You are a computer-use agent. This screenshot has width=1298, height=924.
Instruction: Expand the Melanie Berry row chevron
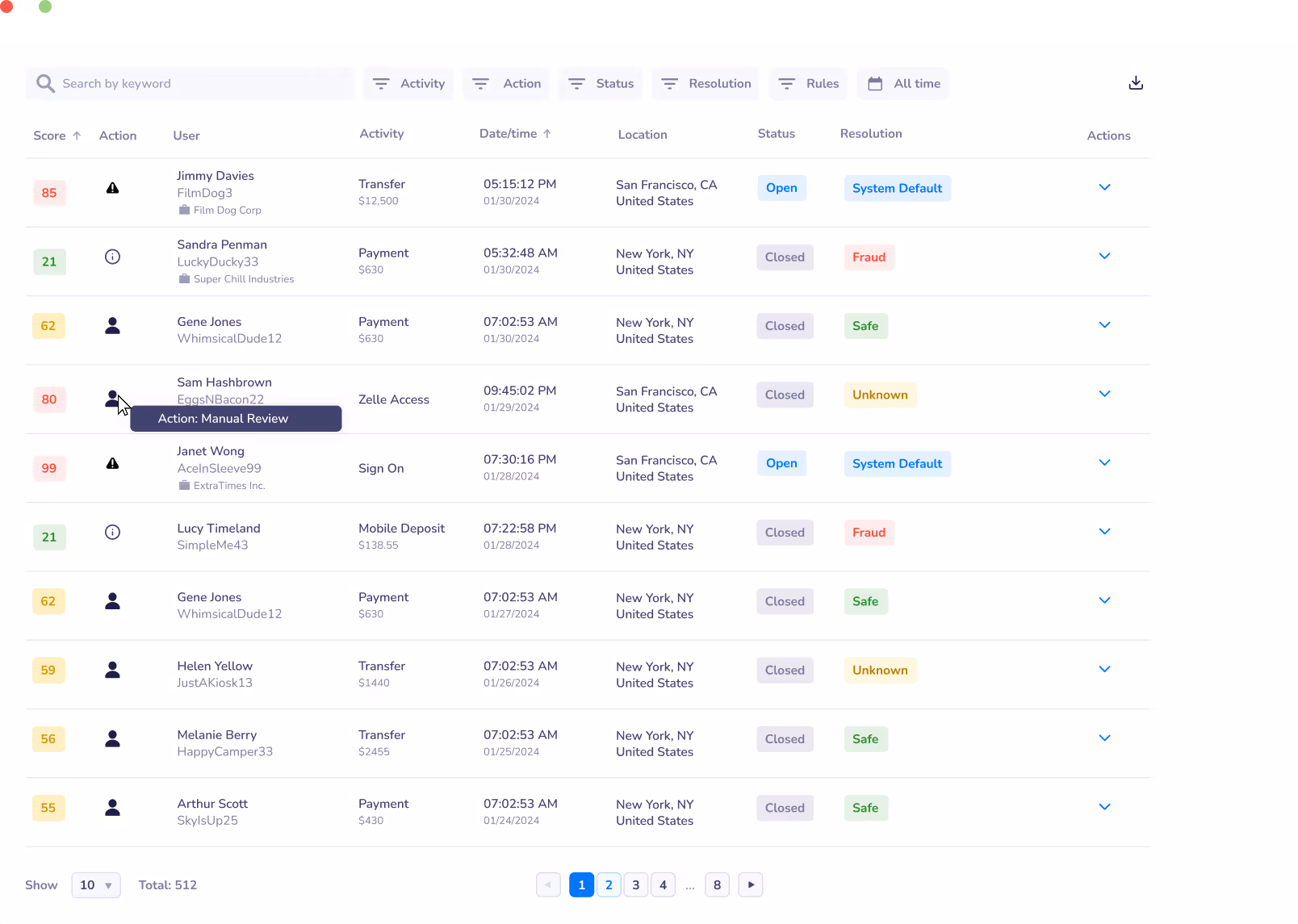coord(1104,738)
